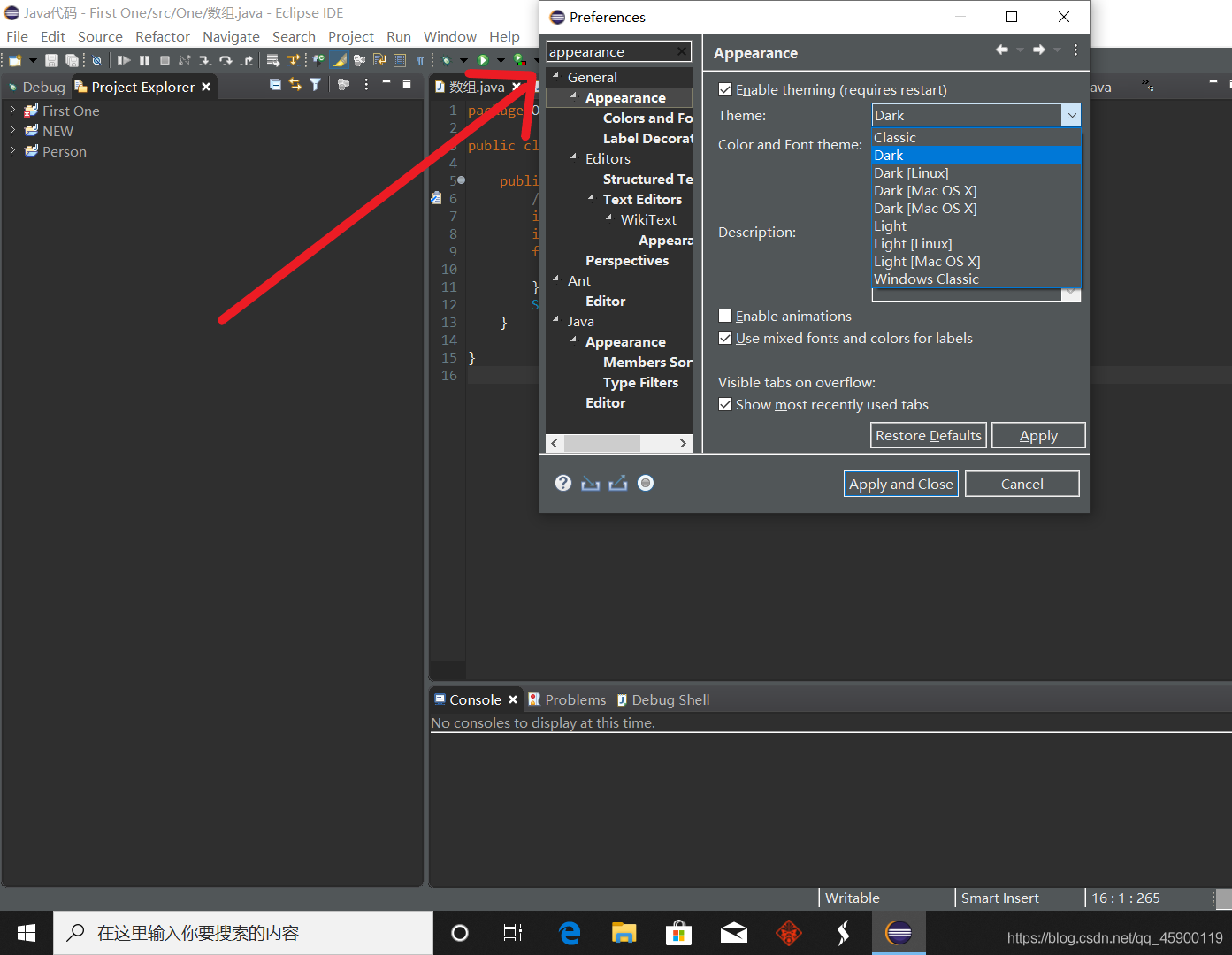Screen dimensions: 1232x955
Task: Collapse all in Project Explorer
Action: point(275,85)
